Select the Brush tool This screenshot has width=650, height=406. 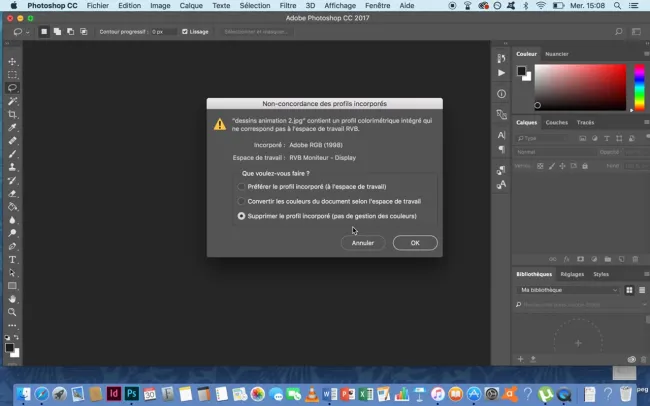coord(12,154)
